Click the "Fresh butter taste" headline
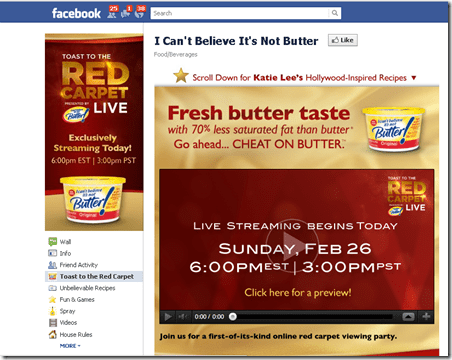 tap(259, 113)
